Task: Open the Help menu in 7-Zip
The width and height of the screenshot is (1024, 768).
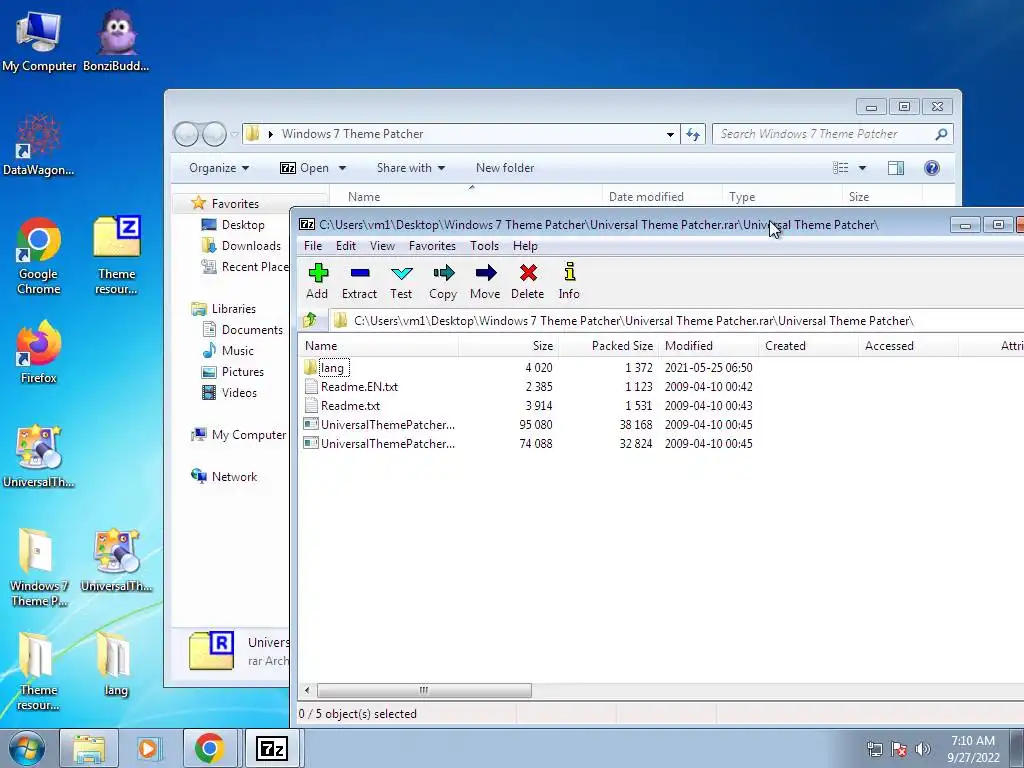Action: [525, 246]
